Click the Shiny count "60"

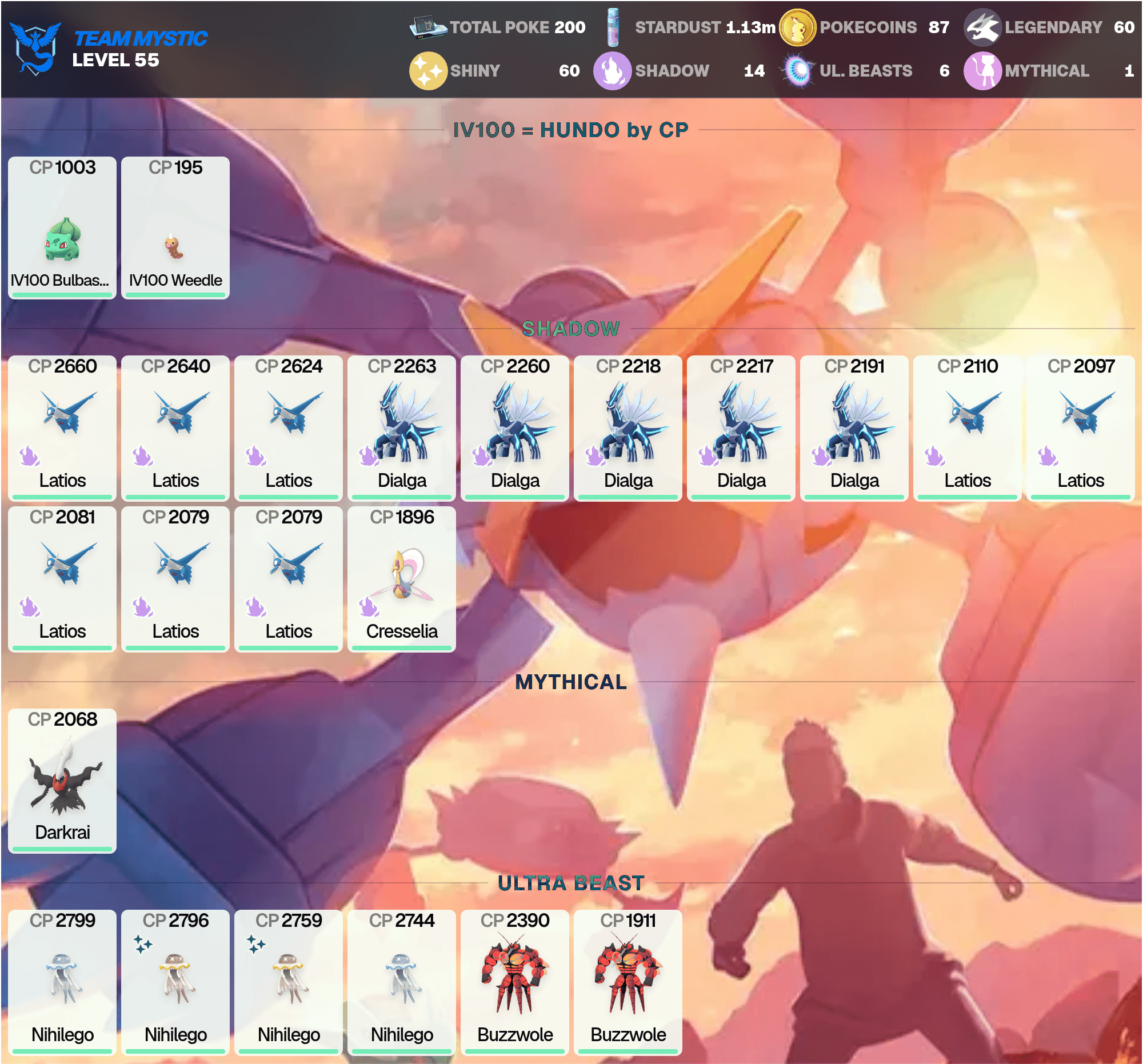click(x=569, y=71)
